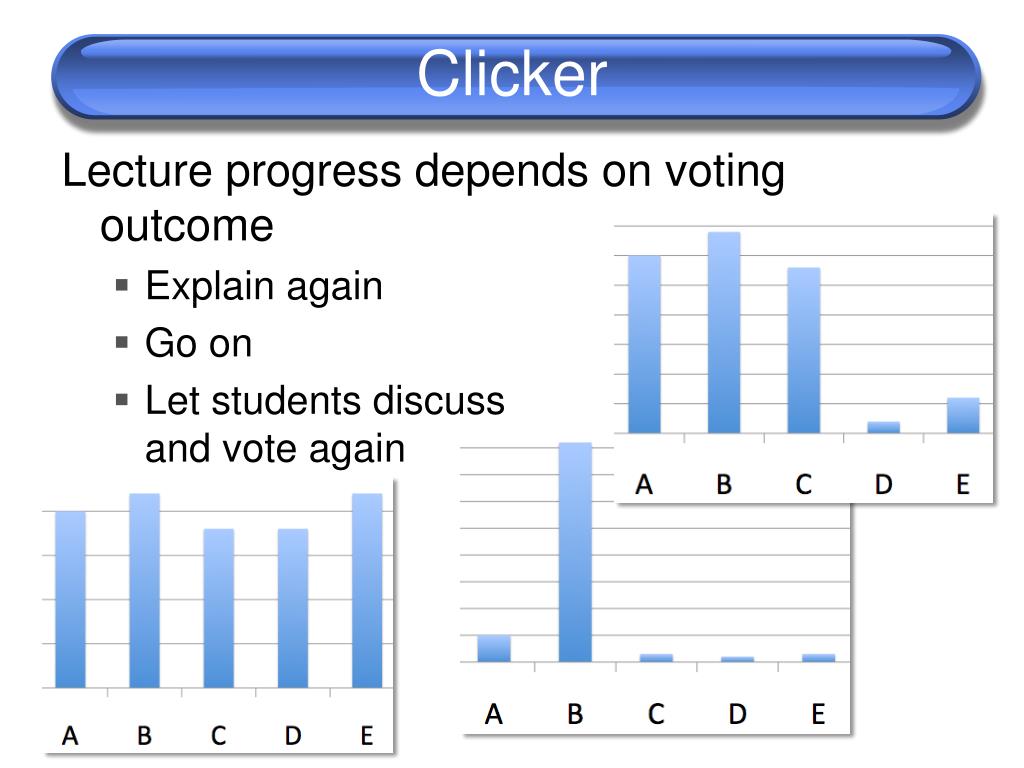This screenshot has height=768, width=1024.
Task: Click axis label D in bottom-left chart
Action: pyautogui.click(x=293, y=736)
